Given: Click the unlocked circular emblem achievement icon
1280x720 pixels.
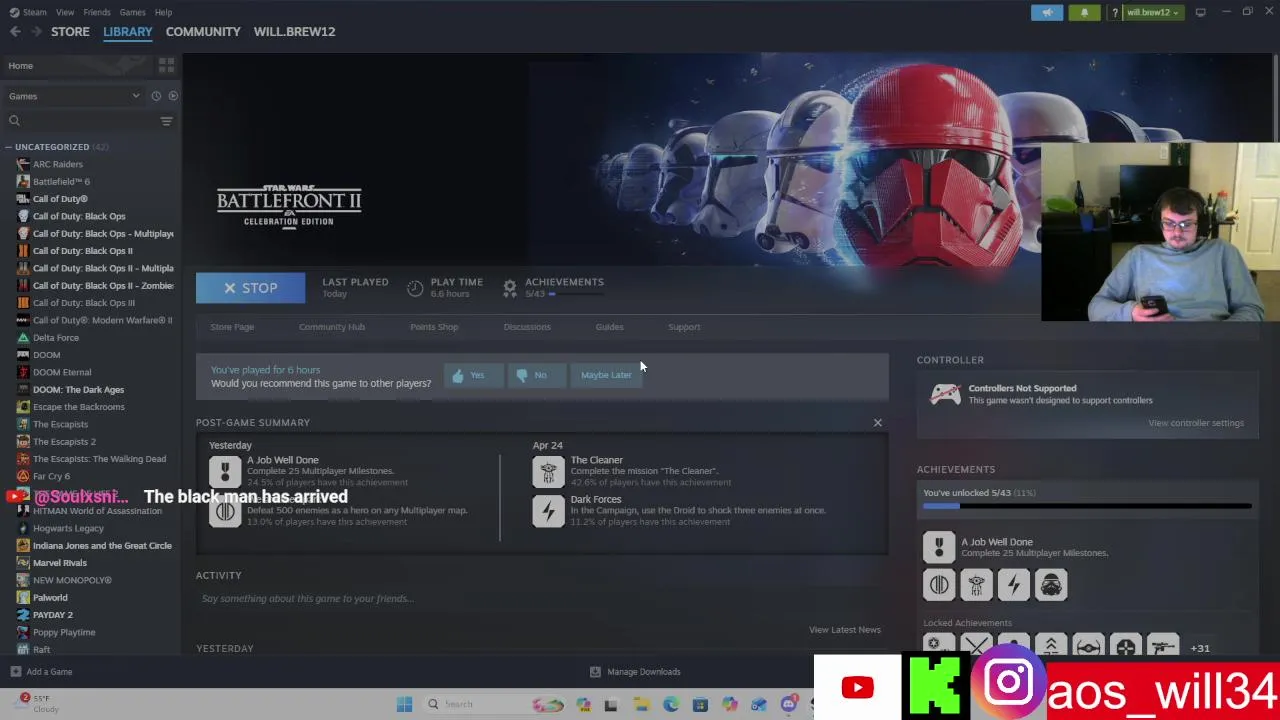Looking at the screenshot, I should point(939,585).
